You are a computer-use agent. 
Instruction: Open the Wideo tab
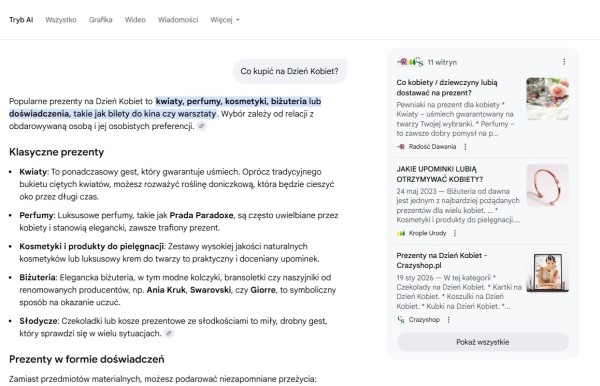coord(135,20)
